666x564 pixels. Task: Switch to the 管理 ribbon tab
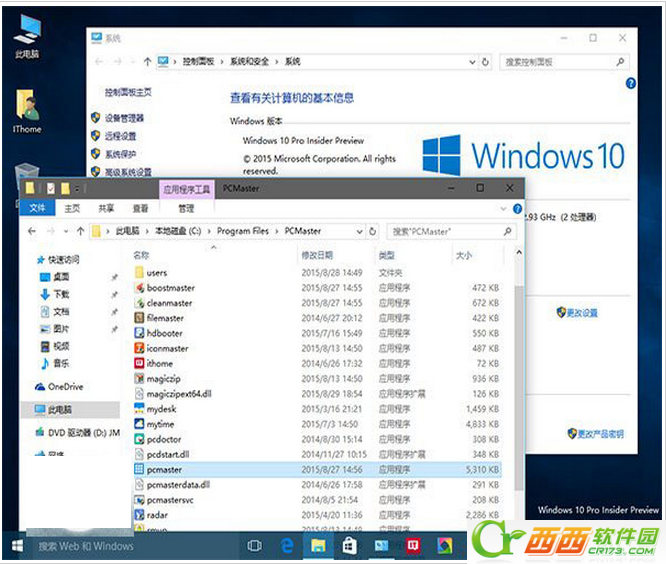186,209
